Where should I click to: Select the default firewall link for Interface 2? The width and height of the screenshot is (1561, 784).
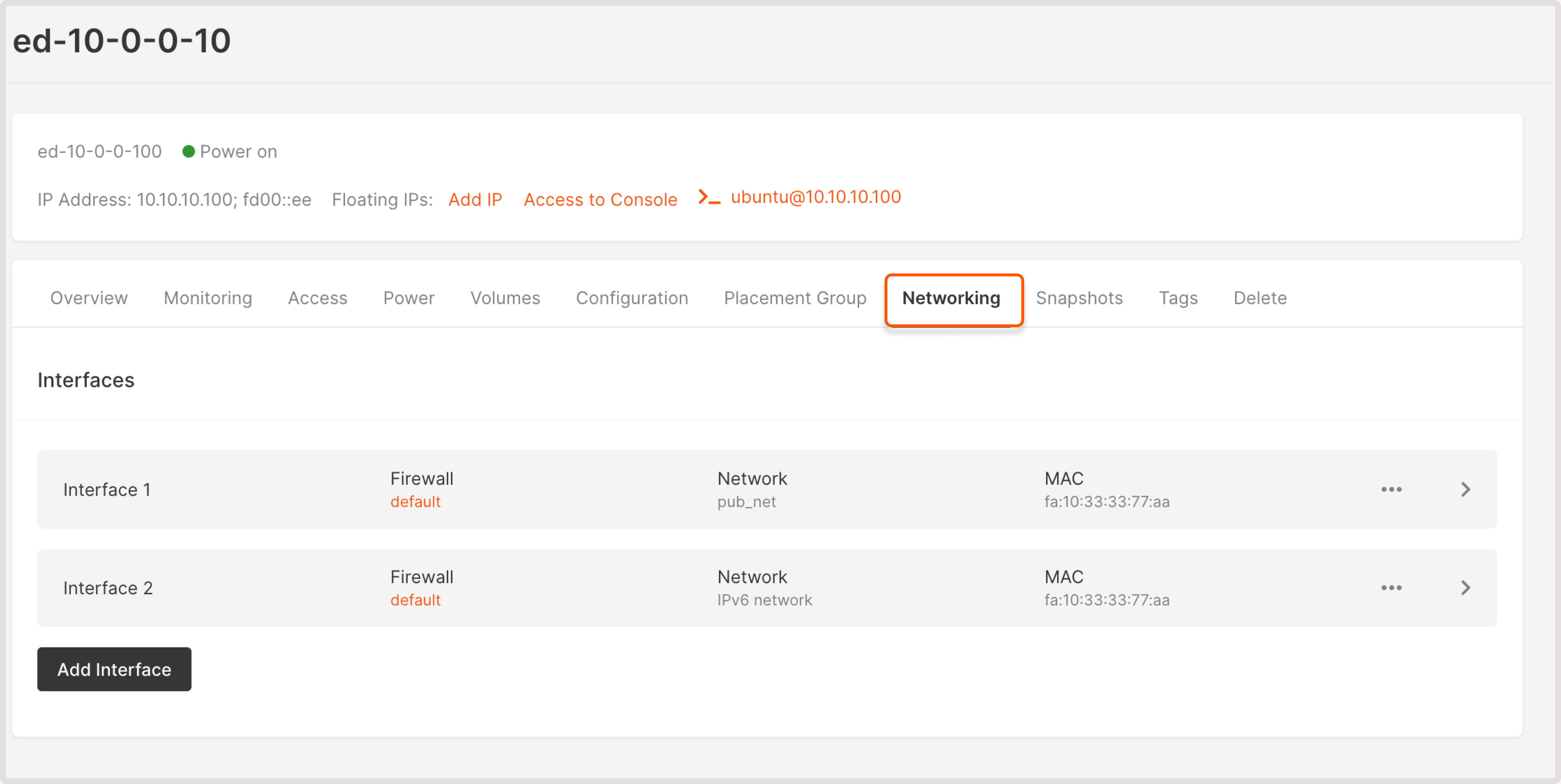pos(416,600)
